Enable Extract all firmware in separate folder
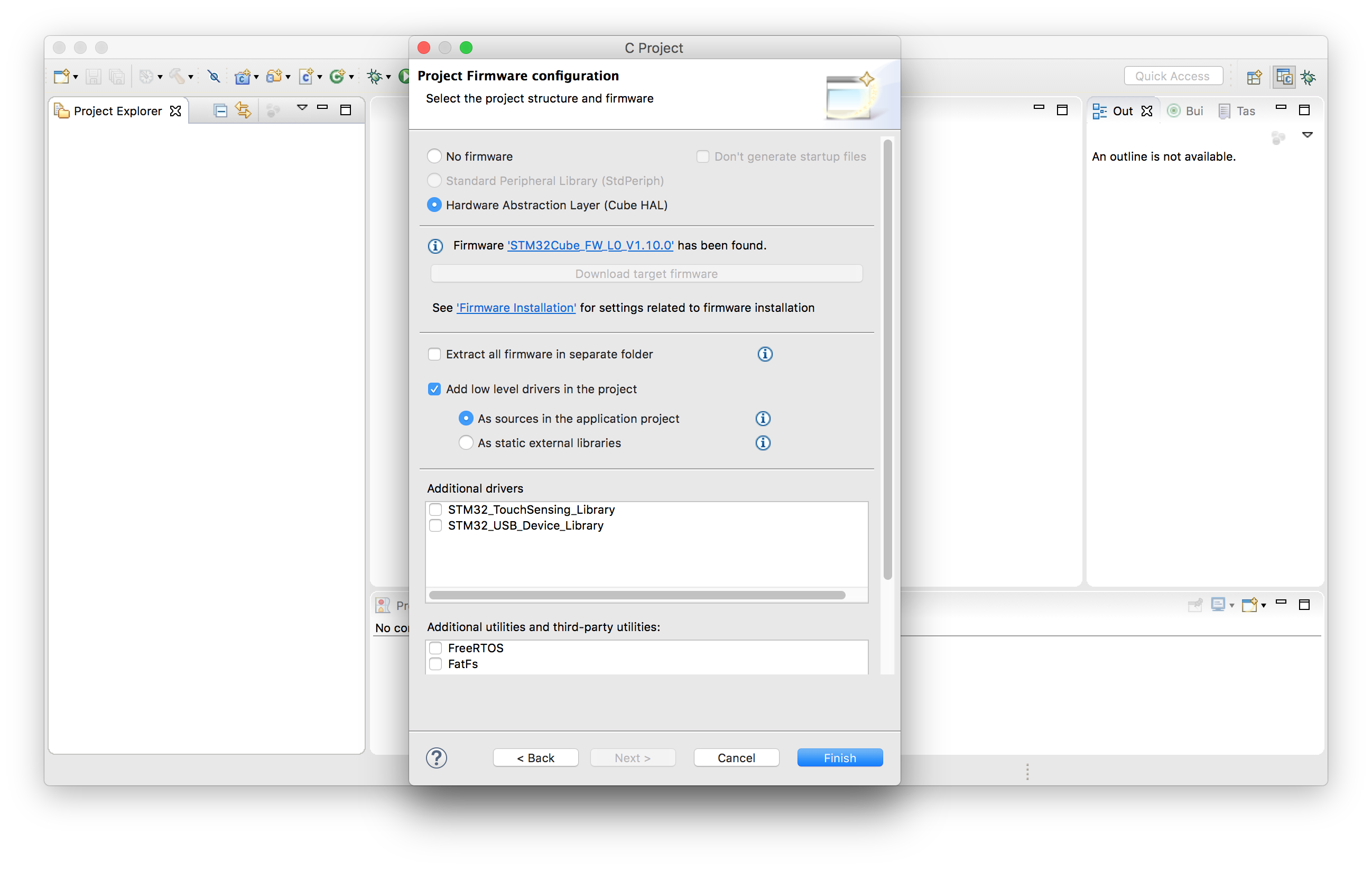Viewport: 1372px width, 870px height. pyautogui.click(x=434, y=354)
